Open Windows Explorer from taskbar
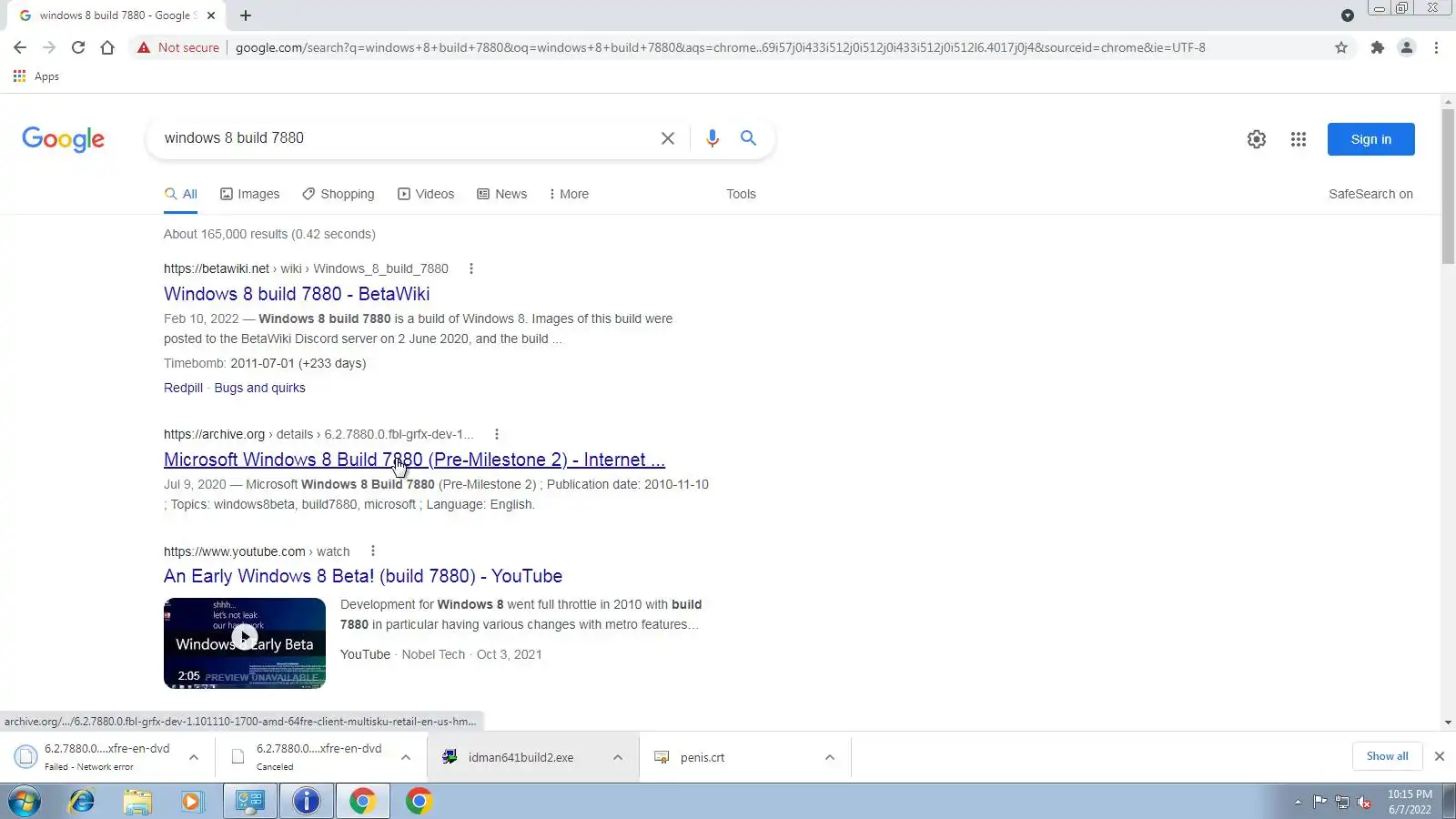 (x=137, y=801)
